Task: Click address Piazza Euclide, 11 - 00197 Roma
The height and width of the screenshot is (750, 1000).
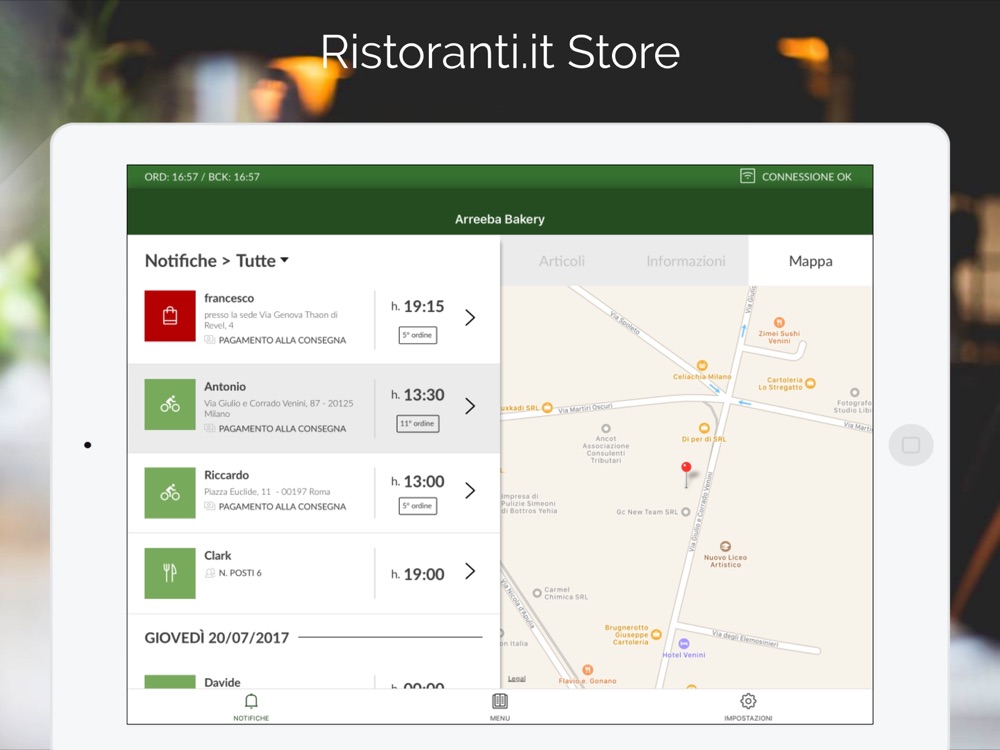Action: (267, 492)
